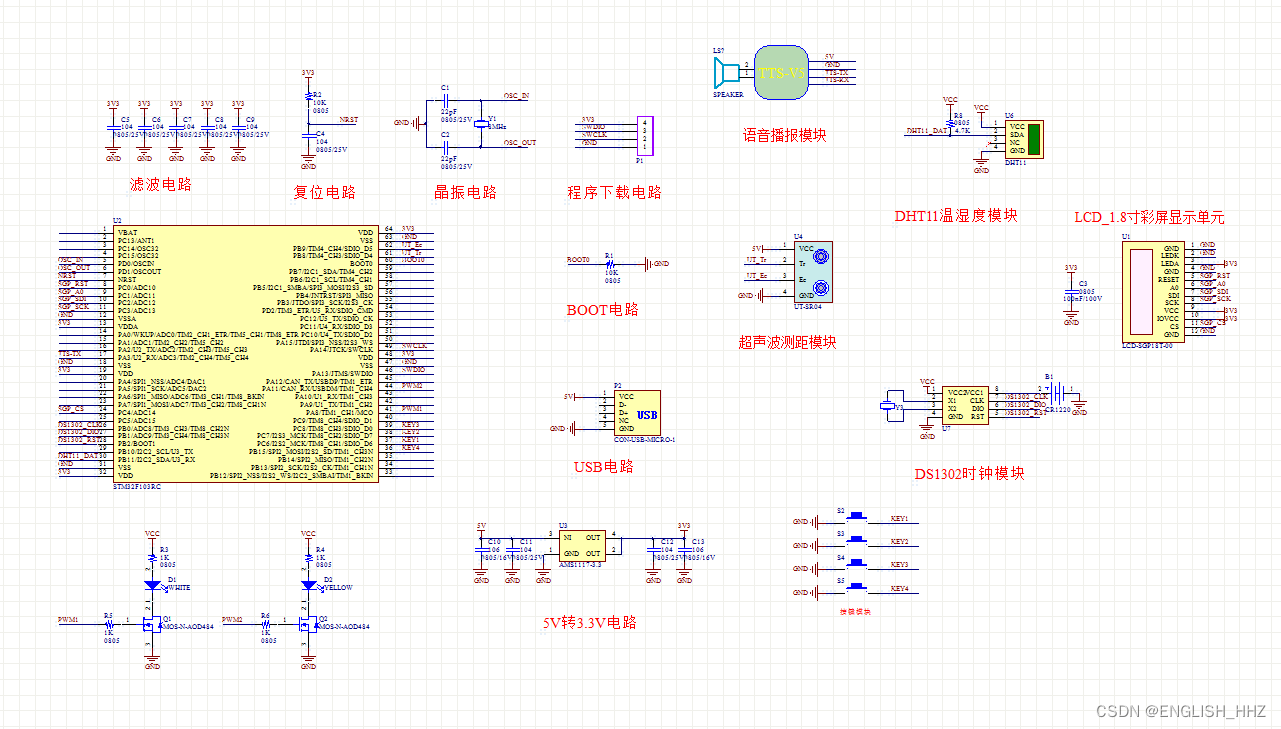Click the LCD_1.8寸彩屏显示单元 label

(x=1149, y=217)
